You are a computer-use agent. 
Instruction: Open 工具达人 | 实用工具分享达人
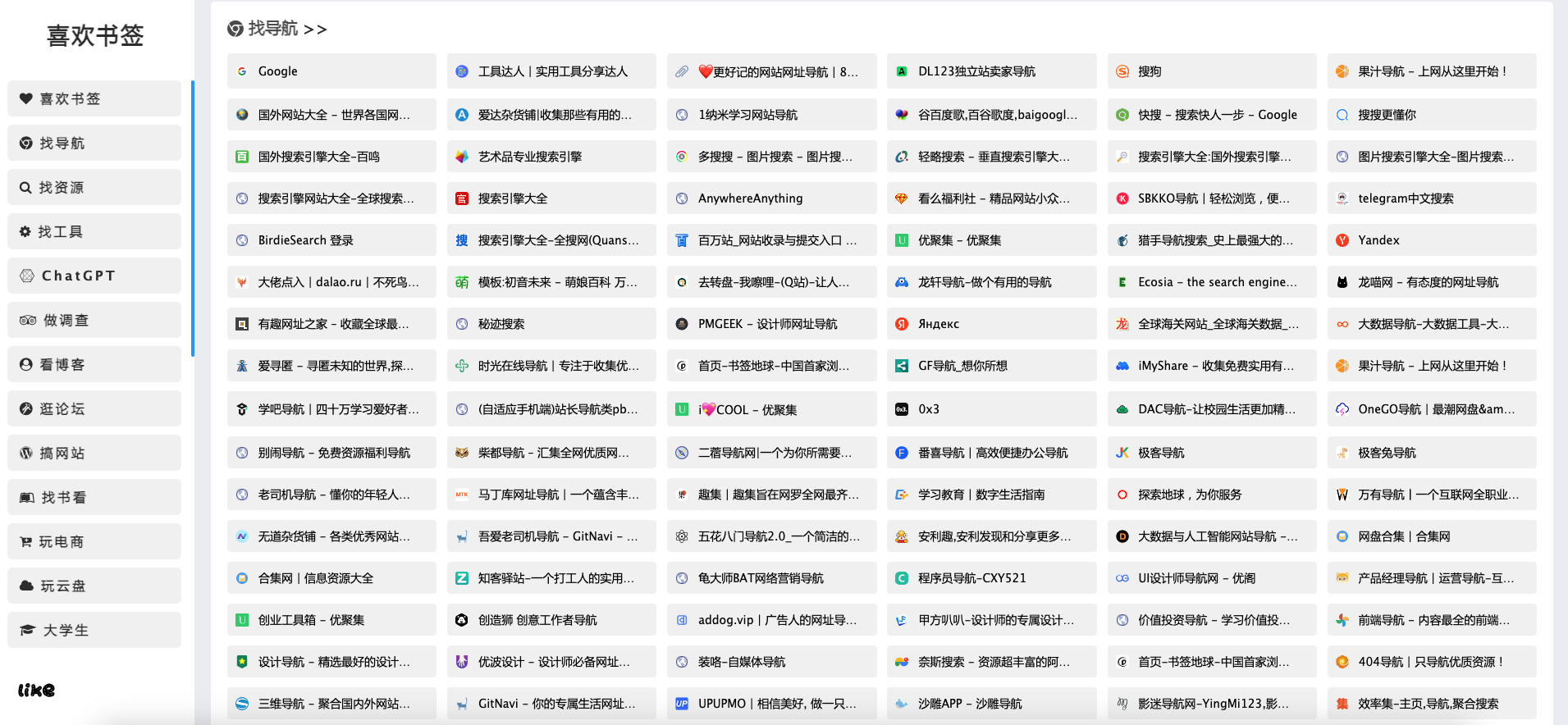coord(551,71)
